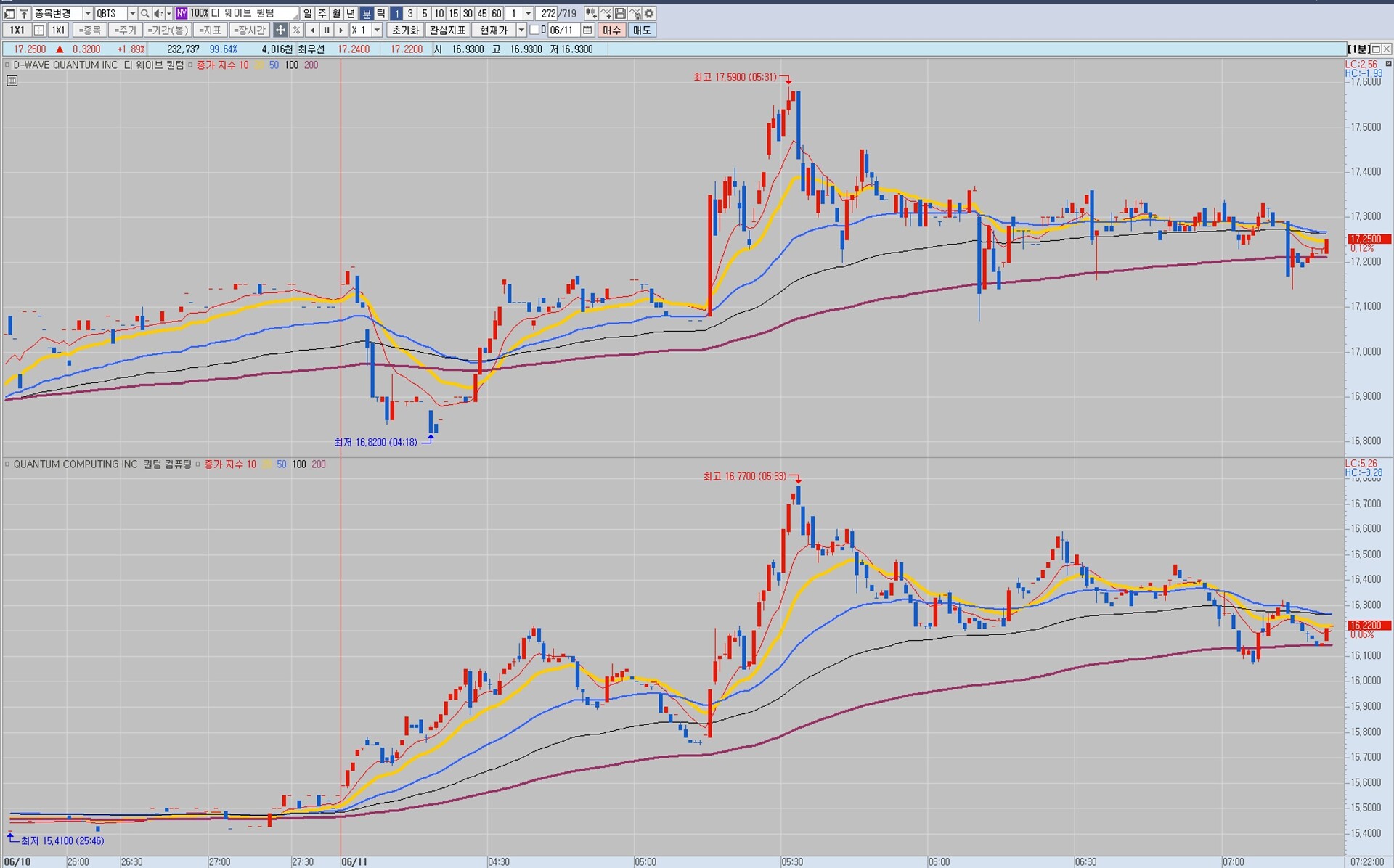
Task: Toggle the D date checkbox
Action: 534,30
